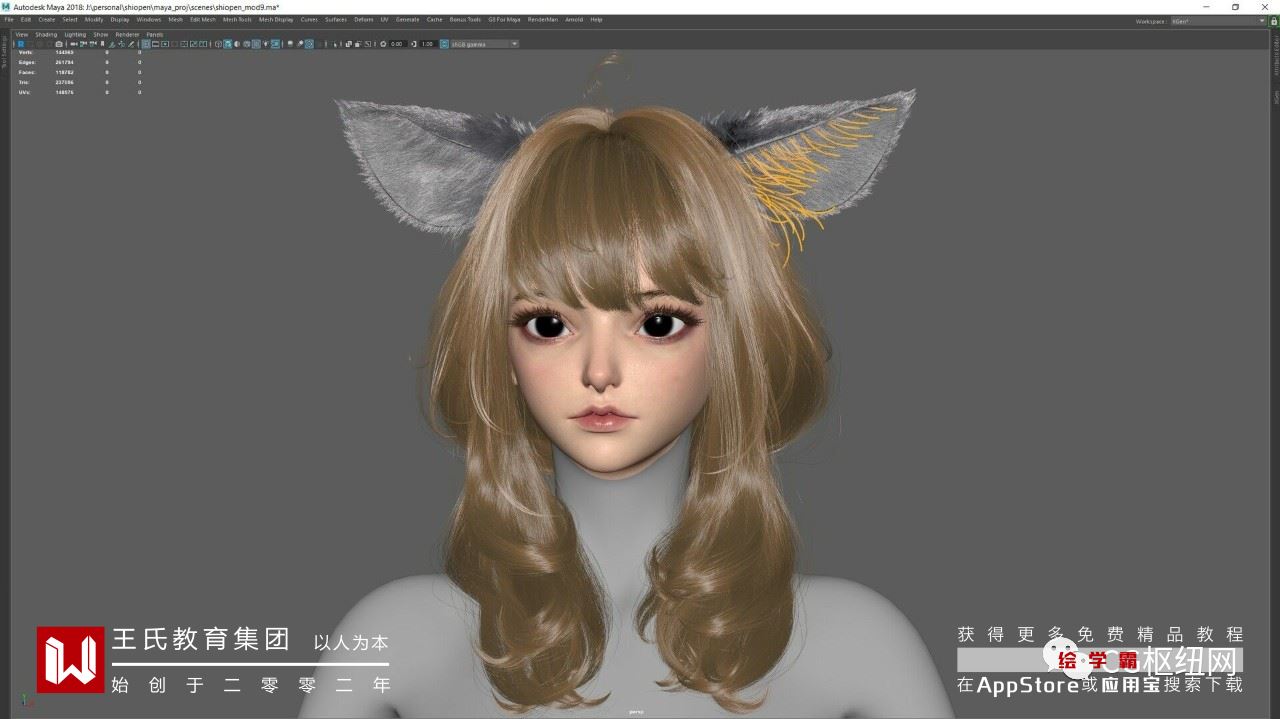Open the Mesh Display menu
Screen dimensions: 1280x719
(x=276, y=19)
